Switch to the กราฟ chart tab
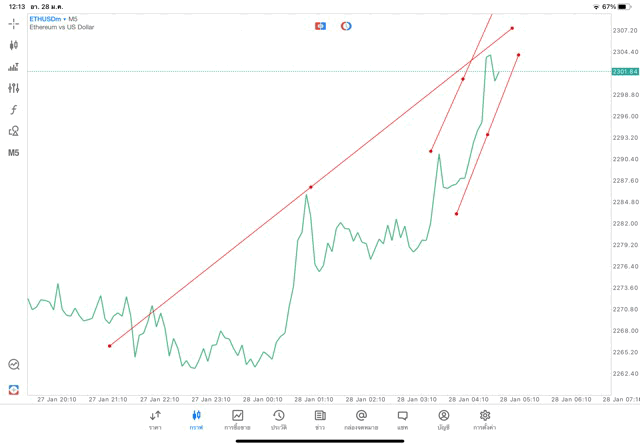 click(196, 419)
